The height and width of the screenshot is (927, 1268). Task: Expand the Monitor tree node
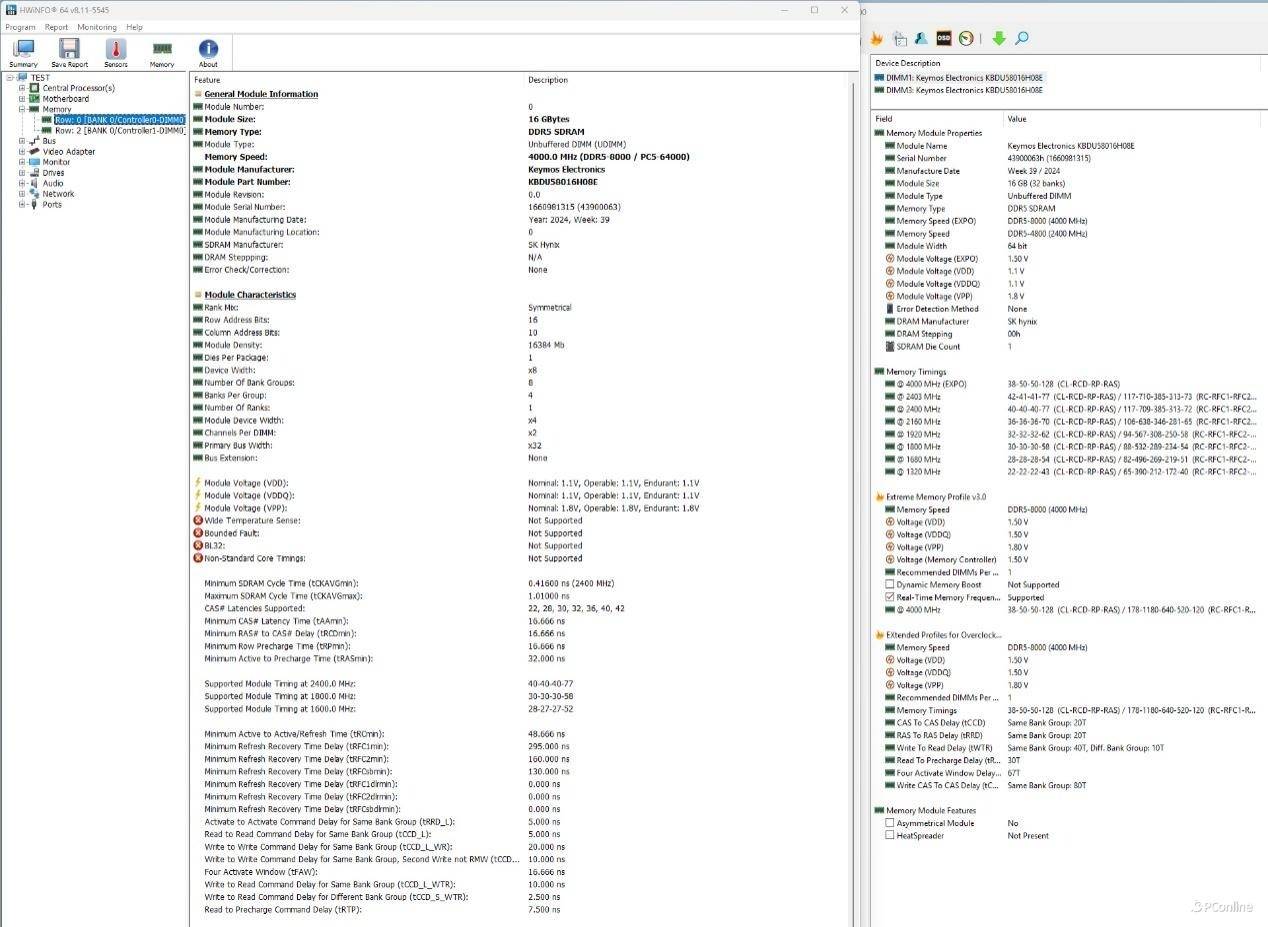pos(22,162)
